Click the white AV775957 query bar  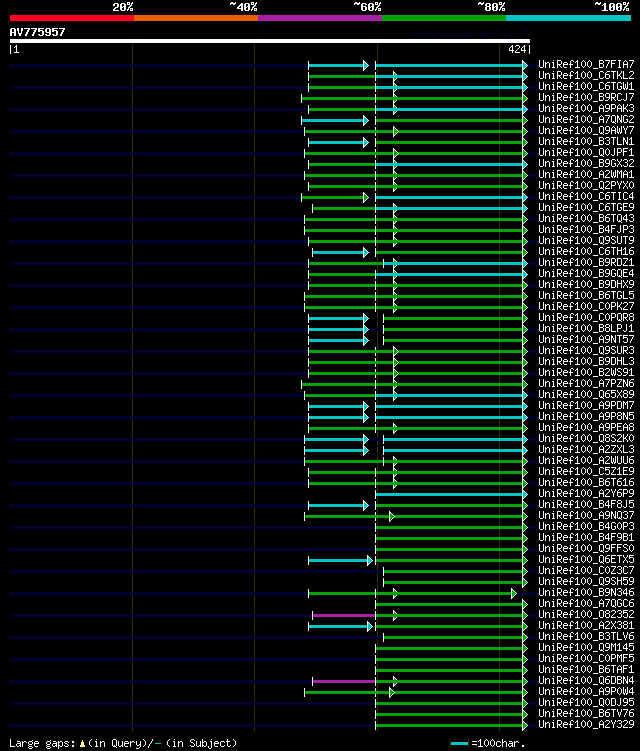pyautogui.click(x=270, y=41)
